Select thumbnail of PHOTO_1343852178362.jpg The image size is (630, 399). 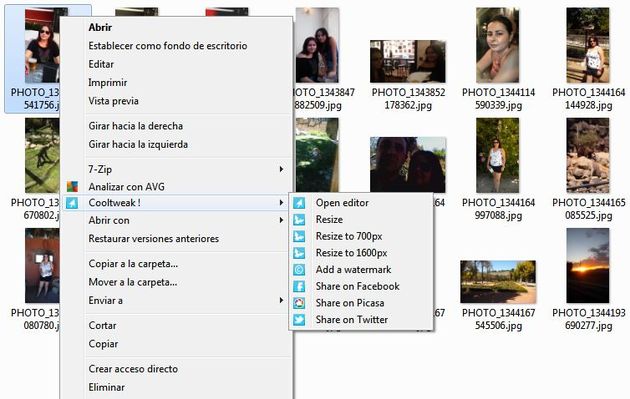pos(407,61)
